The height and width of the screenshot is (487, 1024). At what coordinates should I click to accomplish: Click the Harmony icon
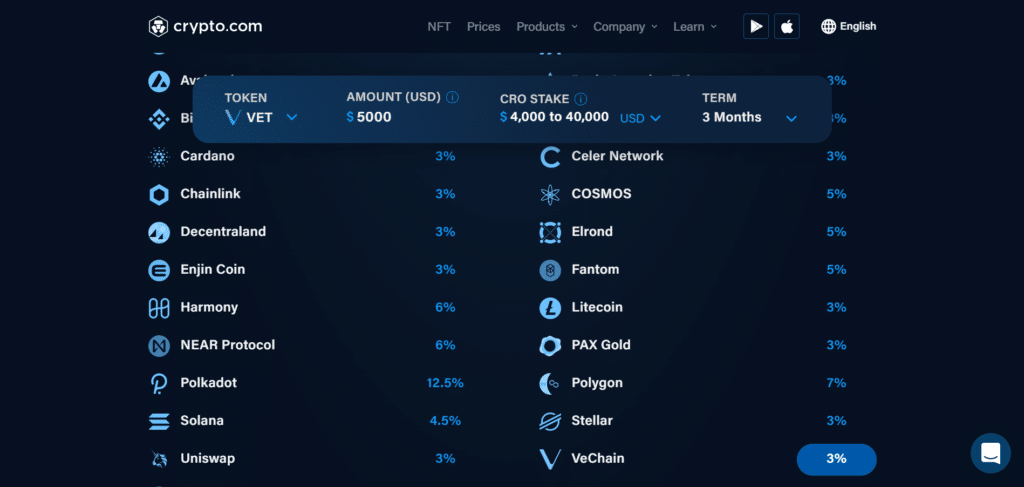(159, 307)
